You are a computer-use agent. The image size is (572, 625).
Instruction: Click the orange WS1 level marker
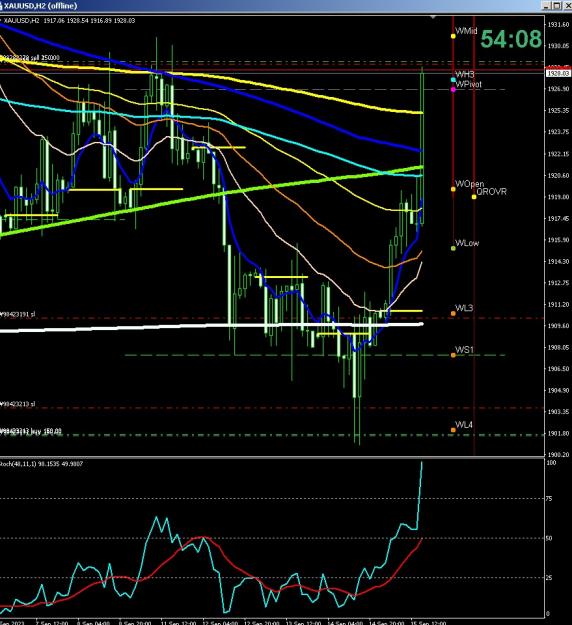pos(453,355)
